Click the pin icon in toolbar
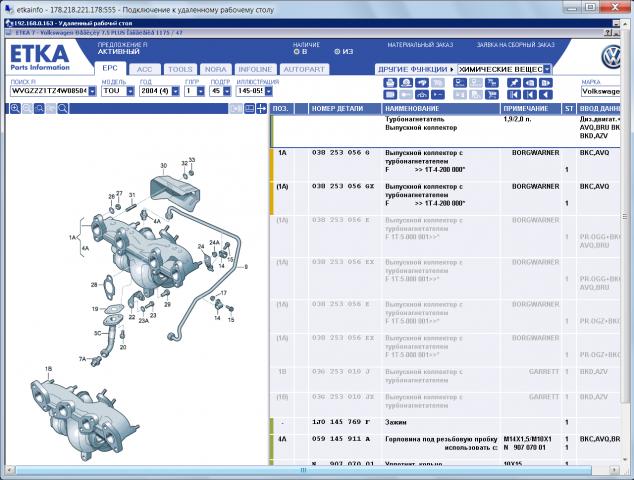Image resolution: width=634 pixels, height=480 pixels. 514,83
